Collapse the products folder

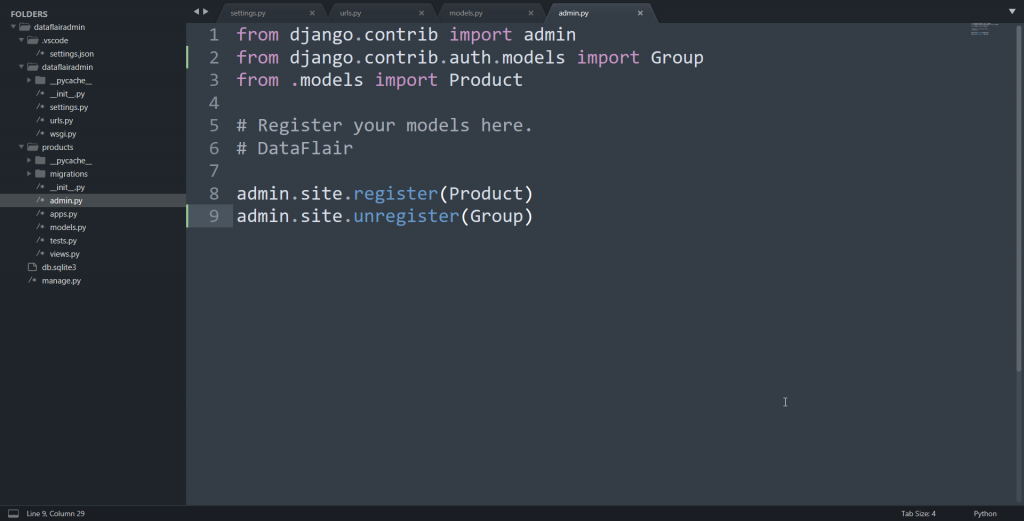[x=21, y=147]
